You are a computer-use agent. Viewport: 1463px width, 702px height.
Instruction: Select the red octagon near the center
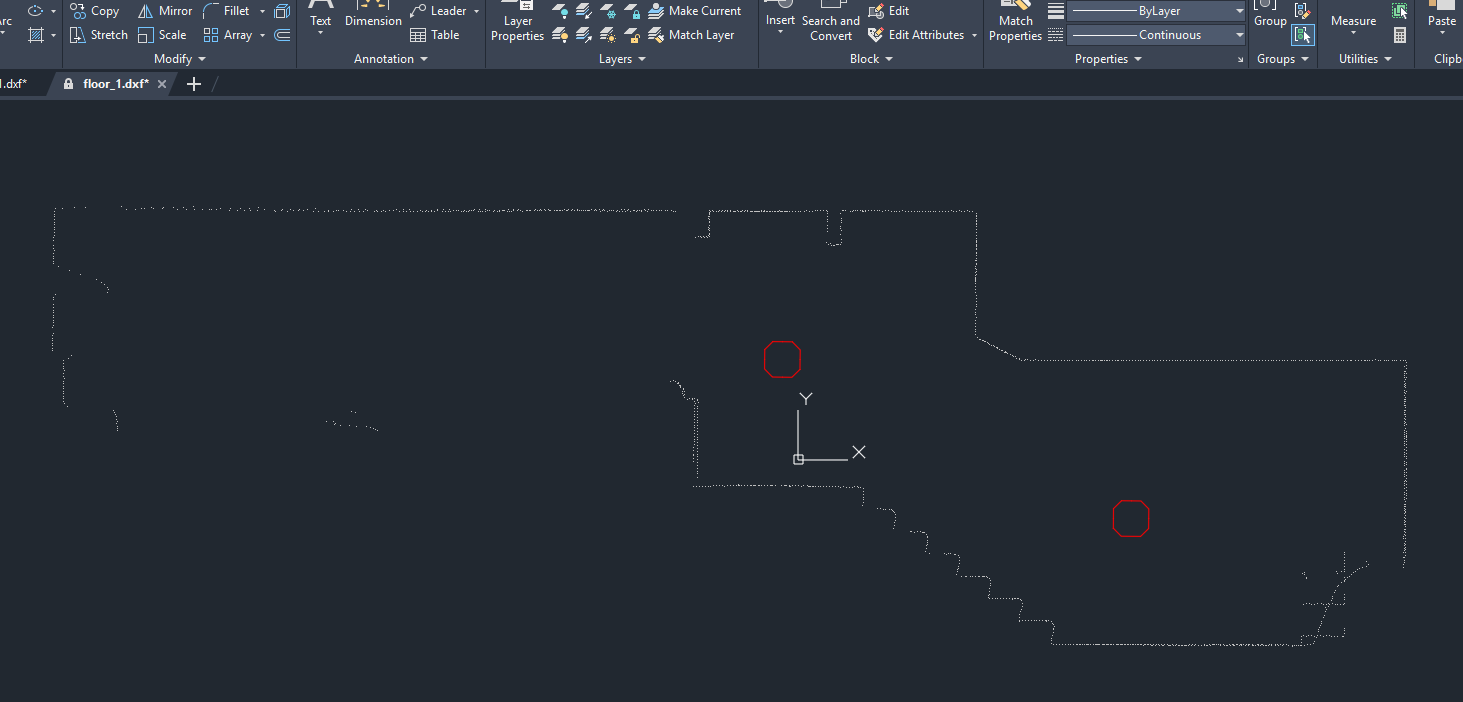tap(782, 359)
